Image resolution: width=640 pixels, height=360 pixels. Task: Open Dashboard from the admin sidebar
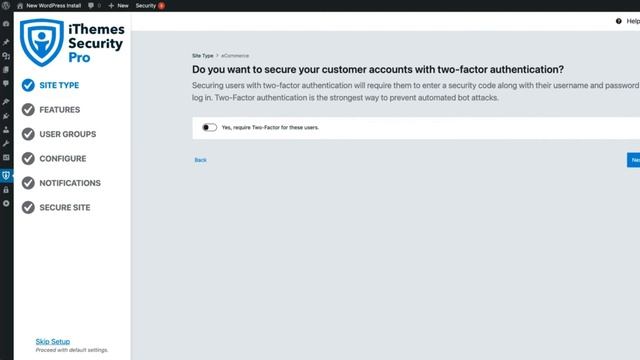pyautogui.click(x=6, y=24)
